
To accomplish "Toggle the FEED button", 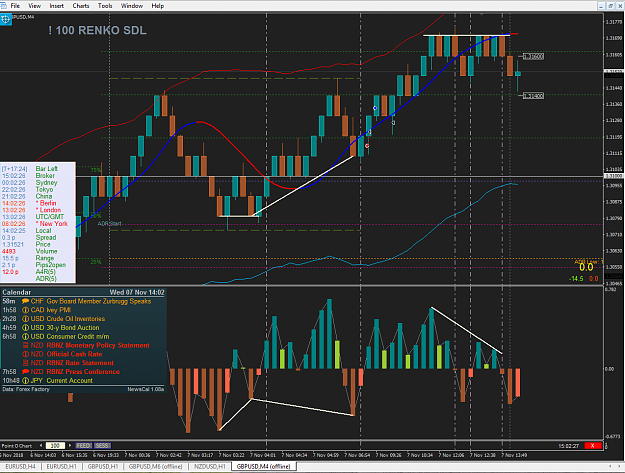I will click(84, 446).
